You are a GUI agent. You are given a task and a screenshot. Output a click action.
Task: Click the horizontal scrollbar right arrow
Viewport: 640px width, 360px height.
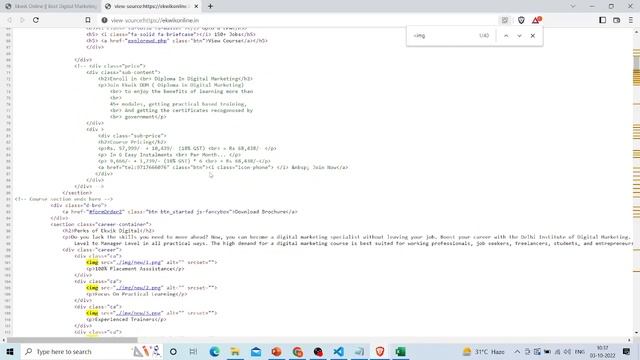(629, 340)
